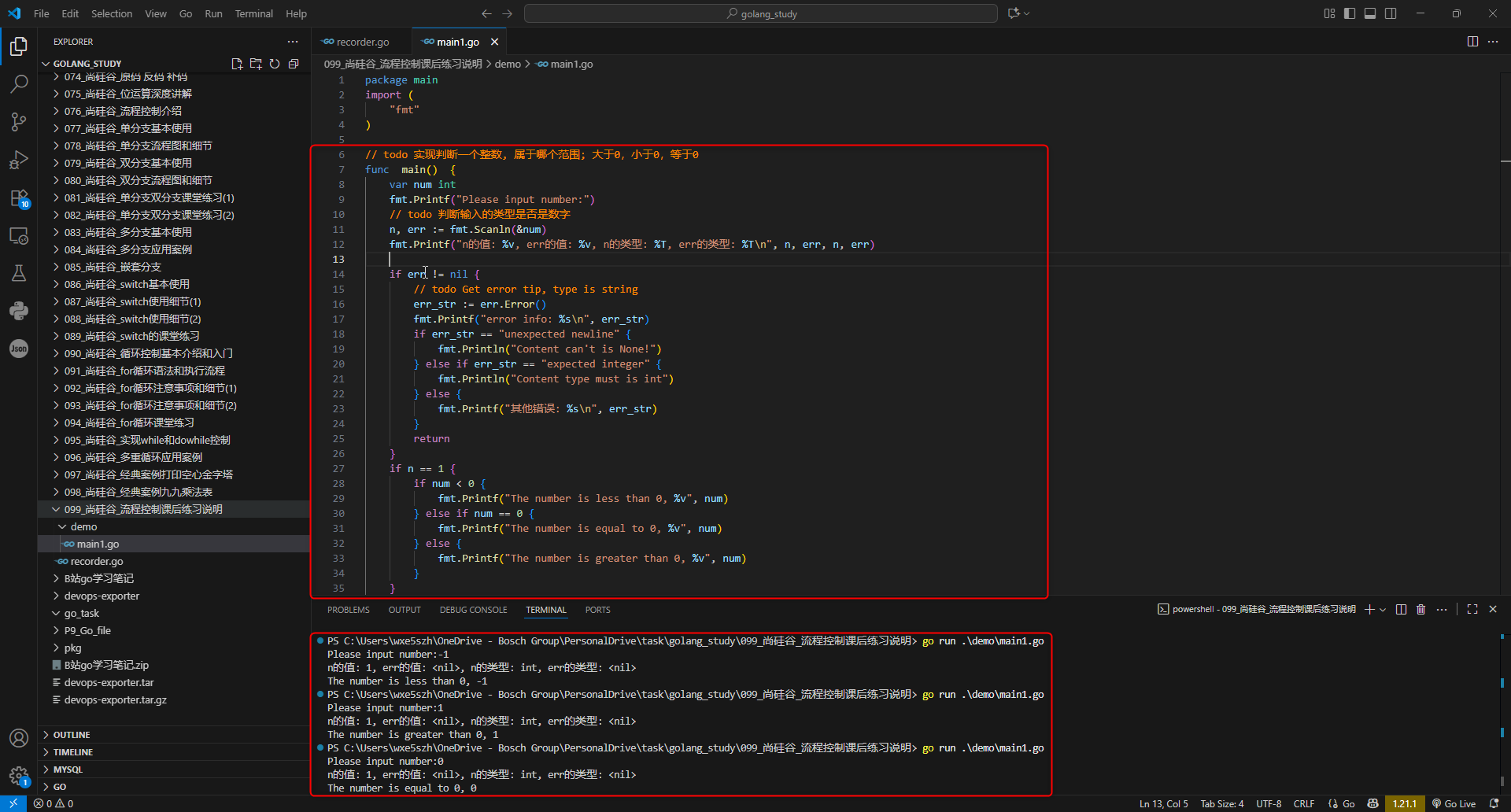The height and width of the screenshot is (812, 1511).
Task: Open the new terminal launch profile dropdown
Action: point(1383,610)
